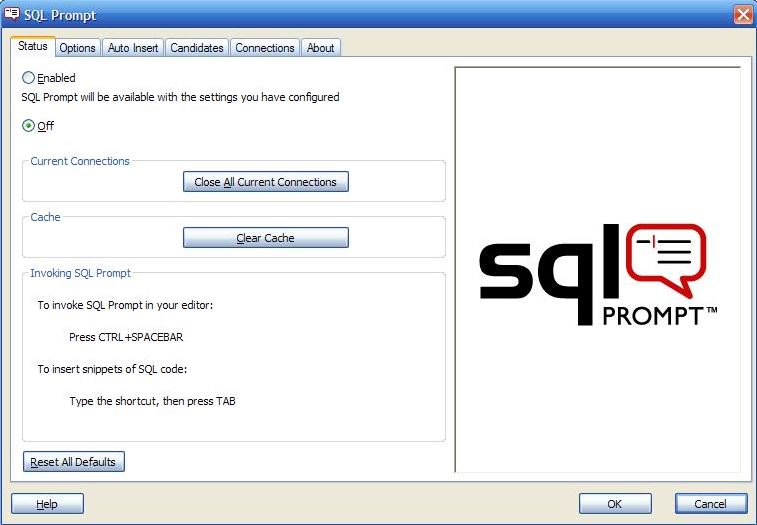Dismiss the dialog with Cancel
The image size is (757, 525).
coord(711,504)
